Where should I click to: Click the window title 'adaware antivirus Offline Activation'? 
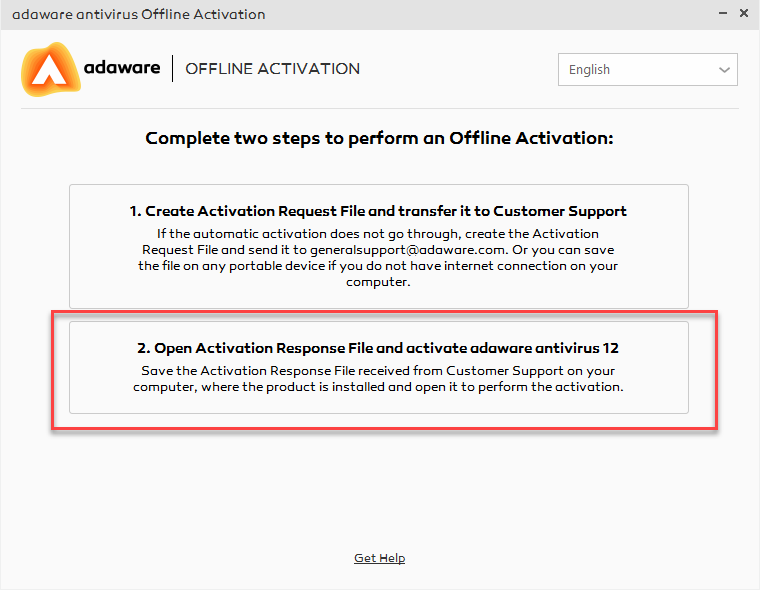pos(139,14)
